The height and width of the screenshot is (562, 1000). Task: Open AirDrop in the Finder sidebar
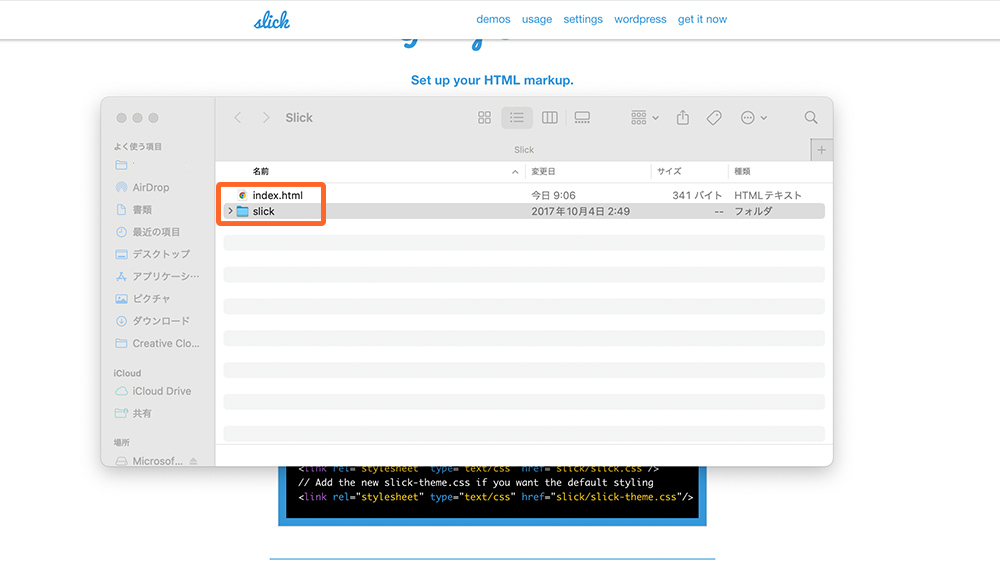pyautogui.click(x=151, y=188)
